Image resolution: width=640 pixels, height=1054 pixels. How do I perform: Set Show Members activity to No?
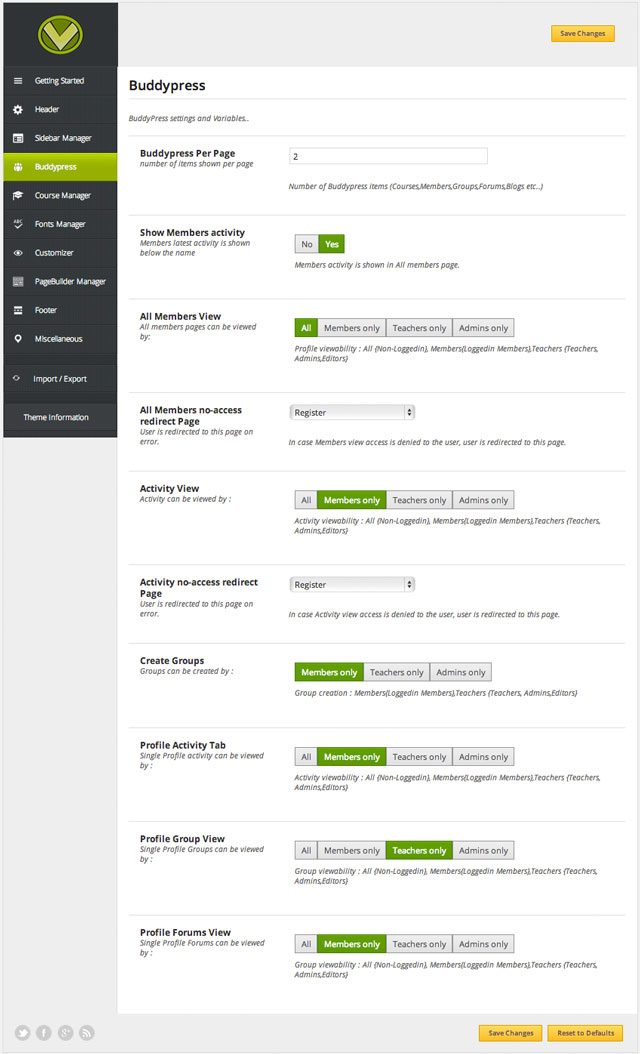point(307,244)
